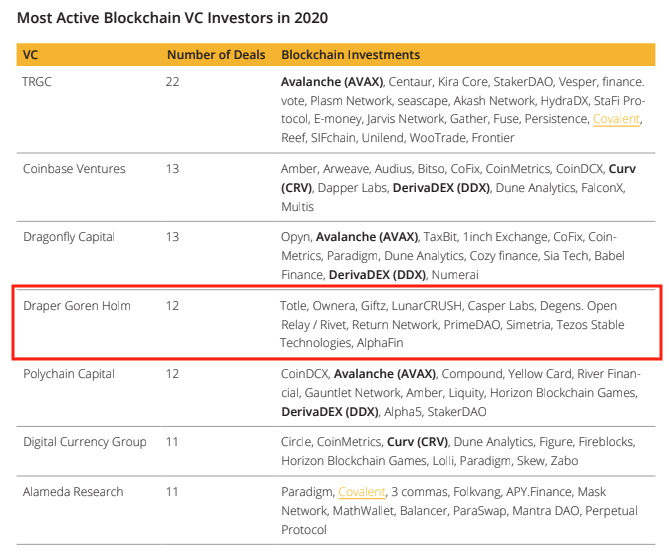Click bold 'DerivaDEX (DDX)' in Coinbase Ventures row

tap(441, 188)
